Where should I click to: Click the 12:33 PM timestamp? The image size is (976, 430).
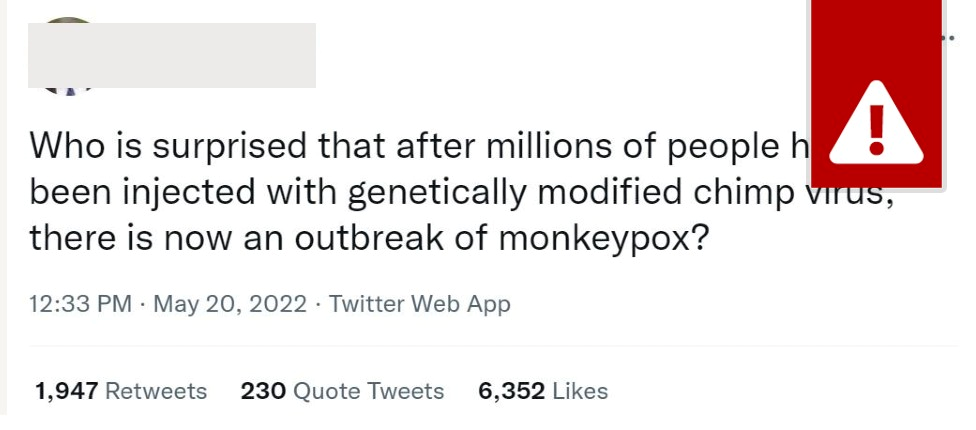tap(80, 304)
